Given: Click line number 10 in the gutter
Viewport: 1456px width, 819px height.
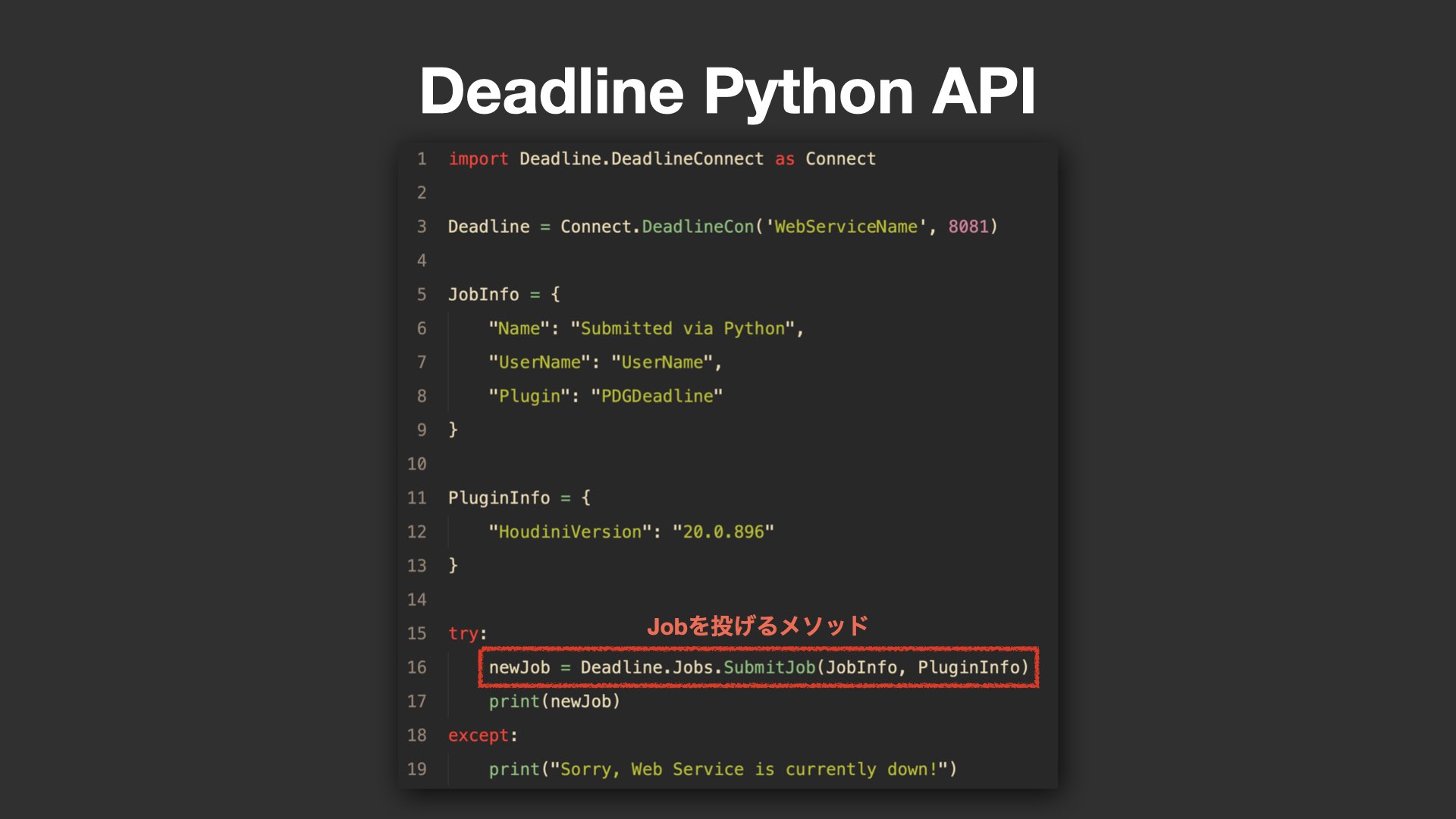Looking at the screenshot, I should [x=417, y=464].
